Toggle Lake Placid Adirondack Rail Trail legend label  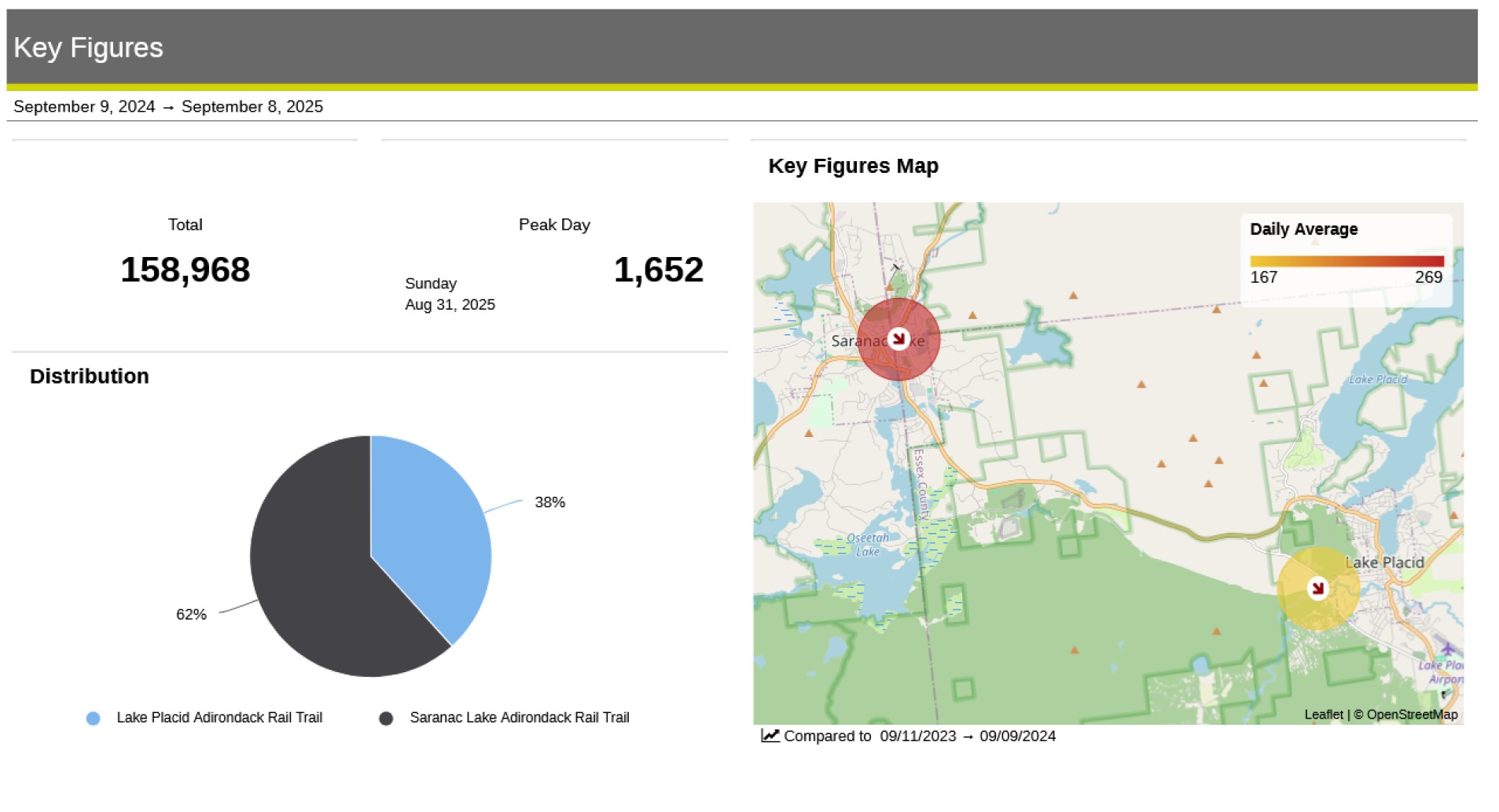[x=219, y=718]
